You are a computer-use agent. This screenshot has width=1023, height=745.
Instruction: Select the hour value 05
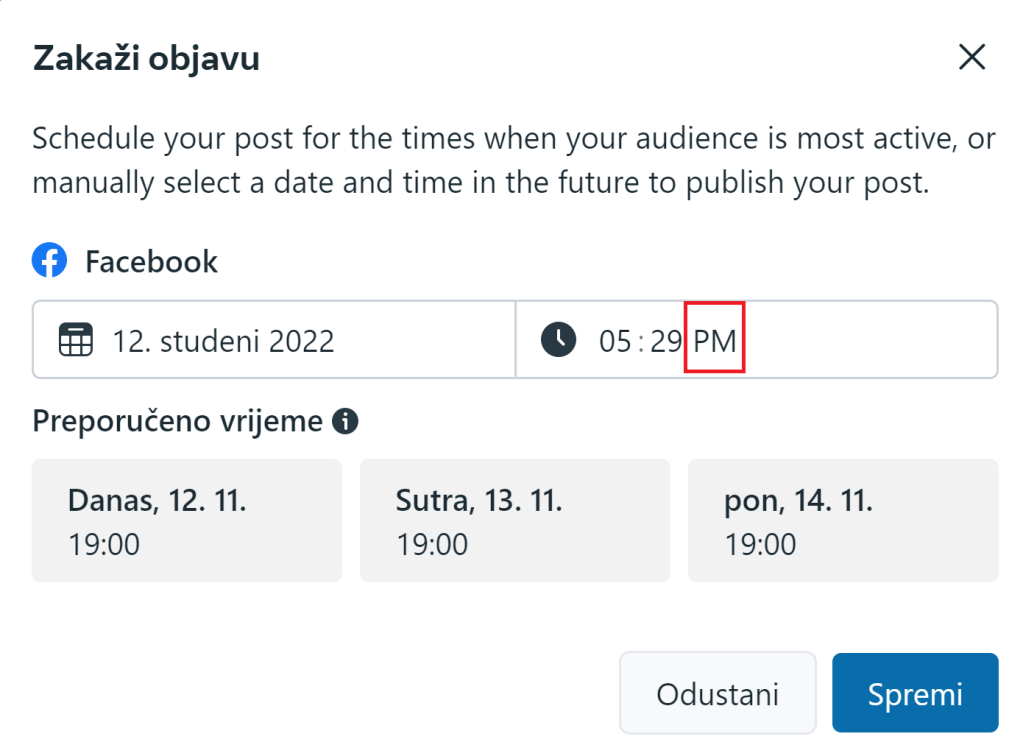(615, 341)
